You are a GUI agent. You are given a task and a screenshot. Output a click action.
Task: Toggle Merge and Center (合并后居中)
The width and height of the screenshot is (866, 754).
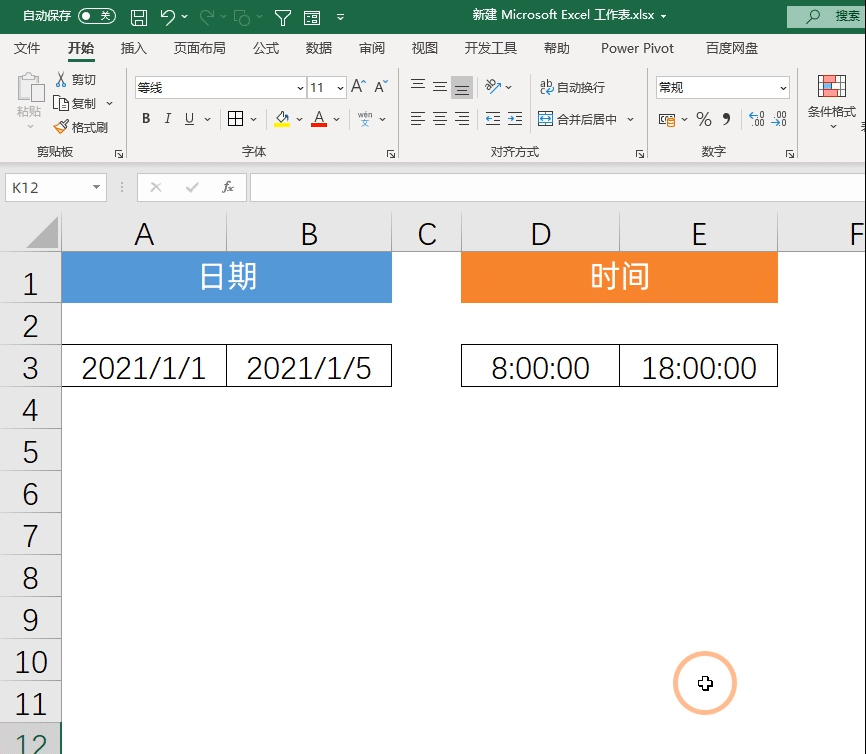click(x=578, y=119)
